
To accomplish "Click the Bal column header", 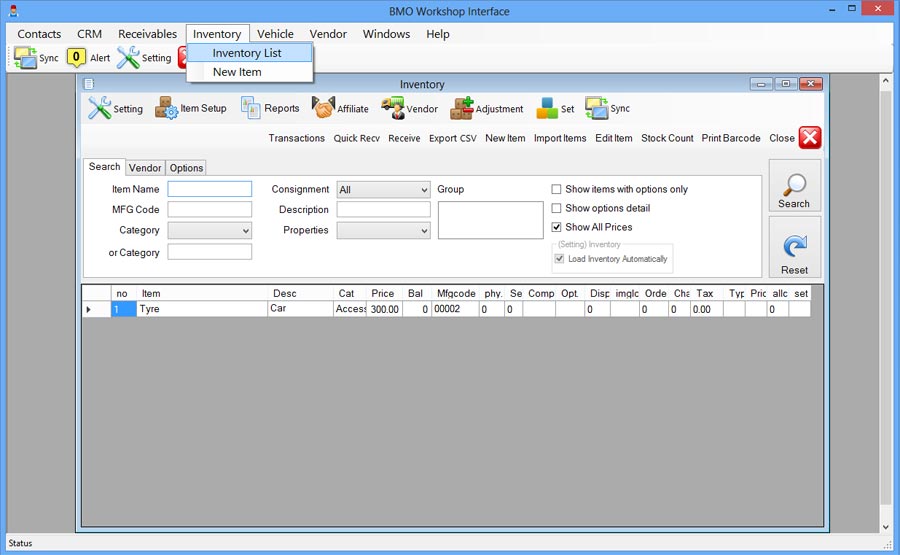I will click(417, 293).
